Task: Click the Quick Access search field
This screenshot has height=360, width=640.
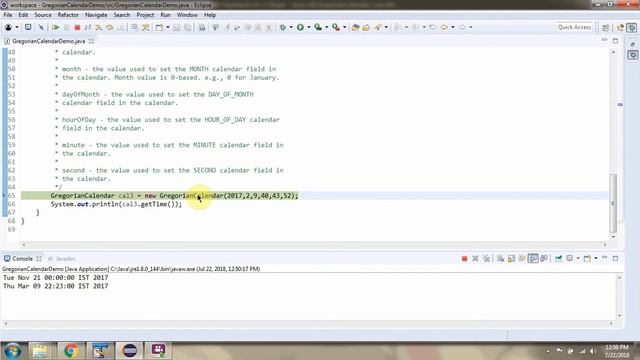Action: [x=574, y=27]
